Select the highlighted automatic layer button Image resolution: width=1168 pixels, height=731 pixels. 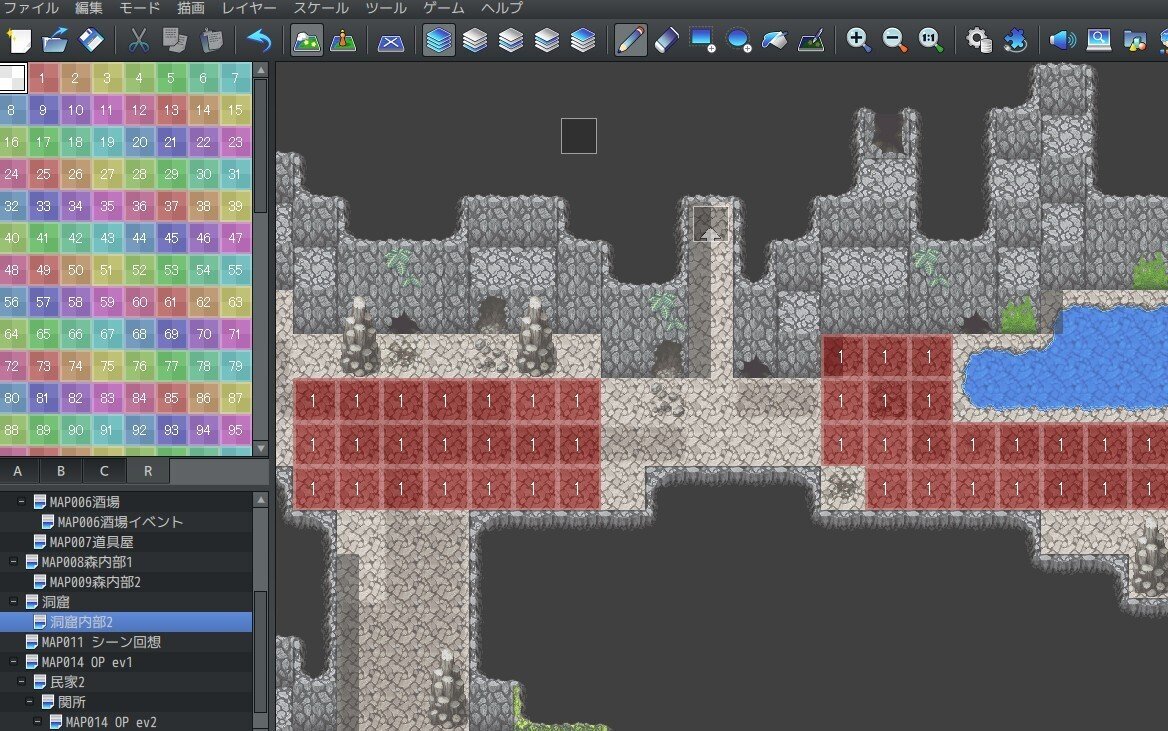(x=438, y=39)
